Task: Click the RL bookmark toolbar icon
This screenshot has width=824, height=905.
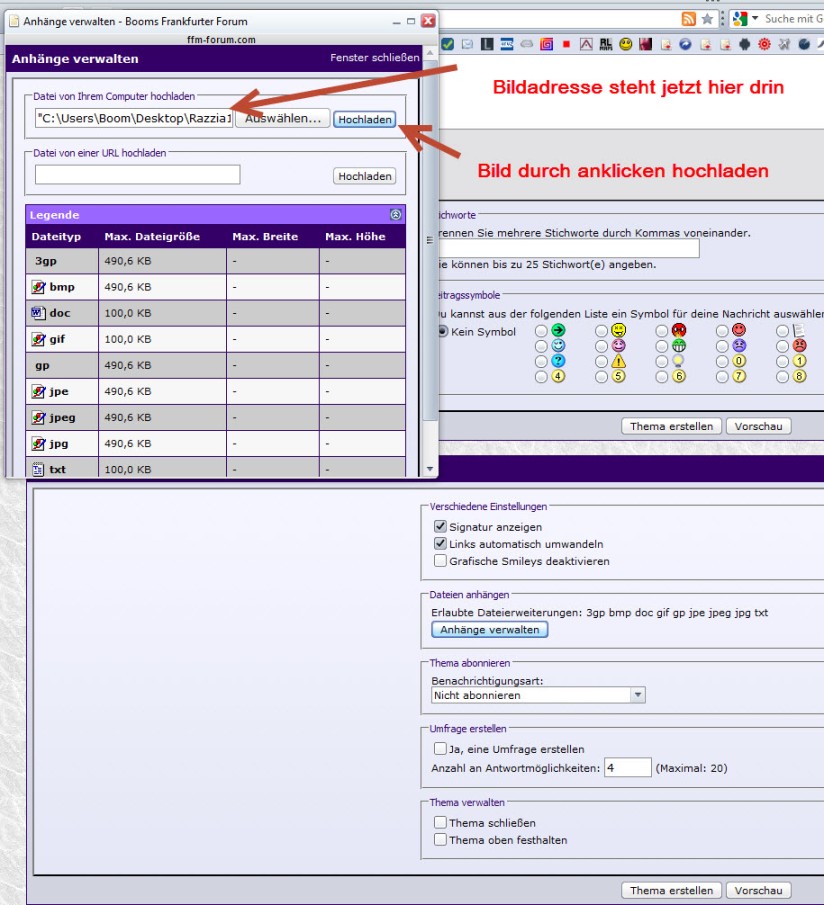Action: pos(606,44)
